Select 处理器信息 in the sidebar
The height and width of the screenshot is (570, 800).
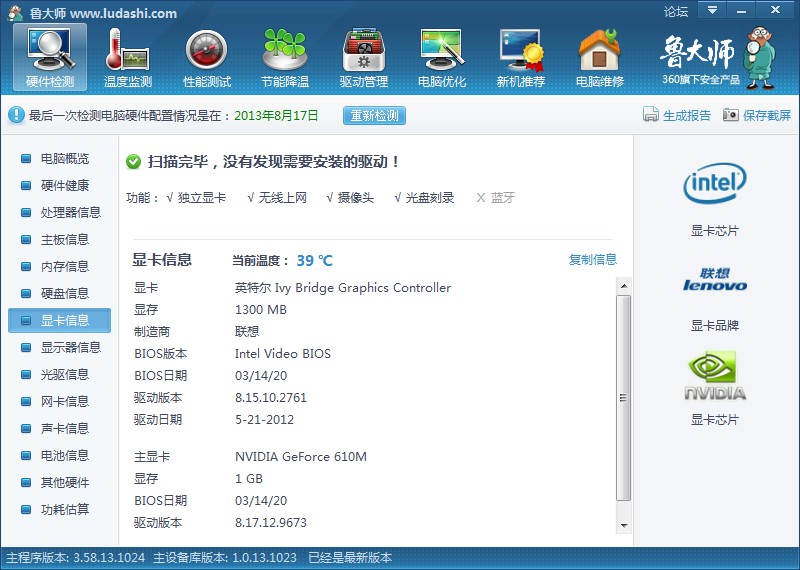tap(70, 212)
